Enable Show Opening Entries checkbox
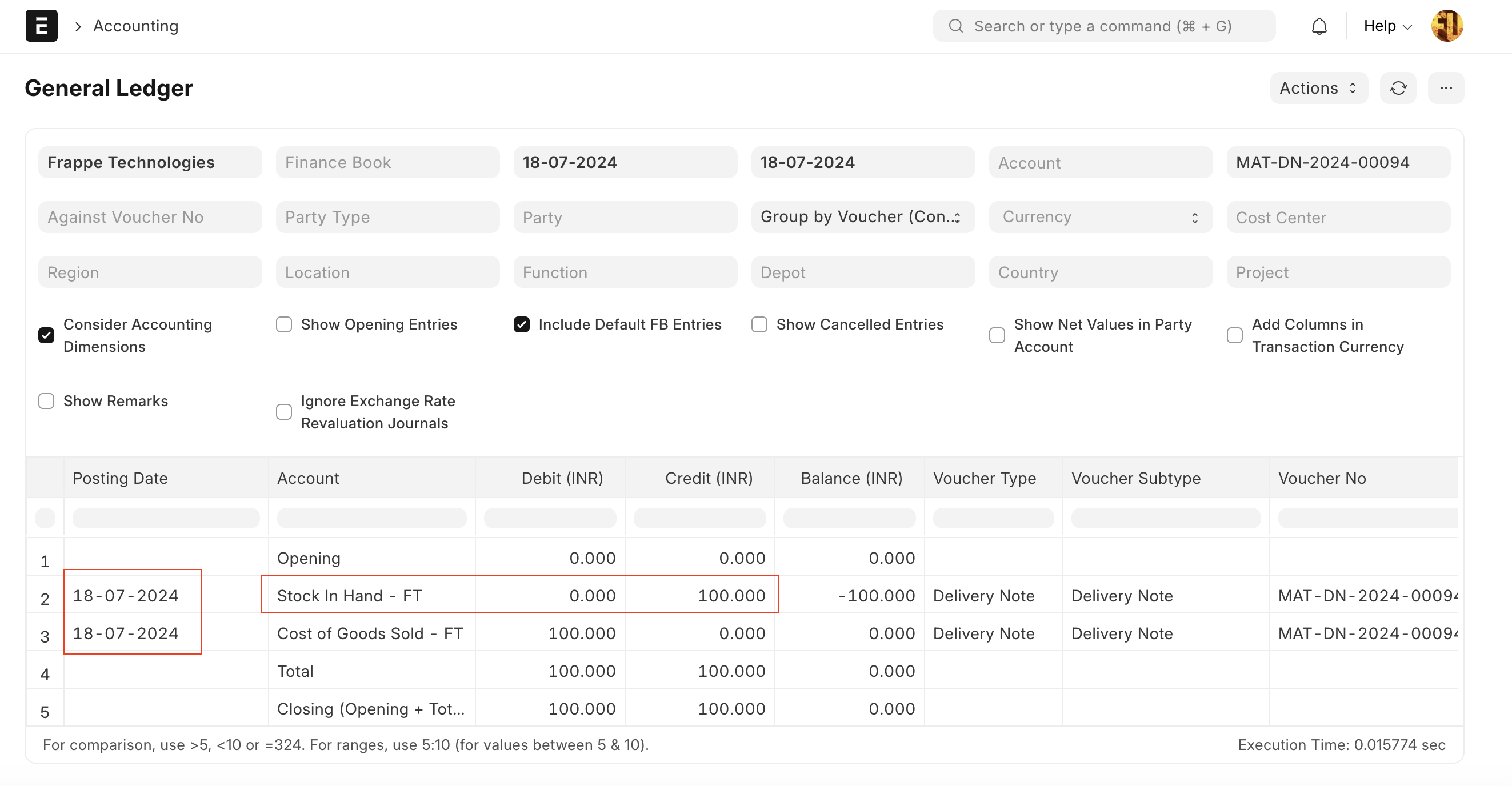 (x=284, y=324)
